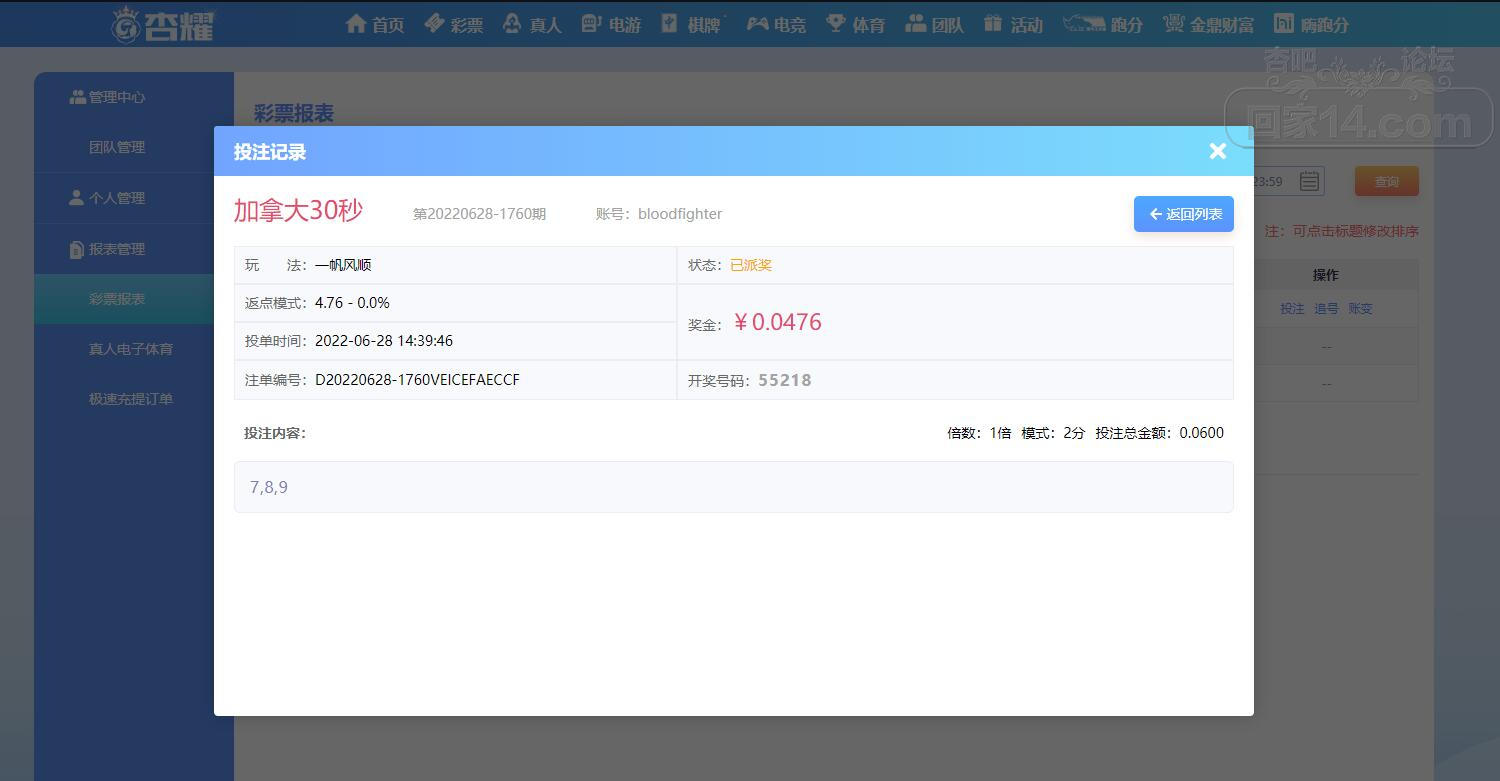Click the 已派奖 status text
Viewport: 1500px width, 781px height.
[x=751, y=265]
